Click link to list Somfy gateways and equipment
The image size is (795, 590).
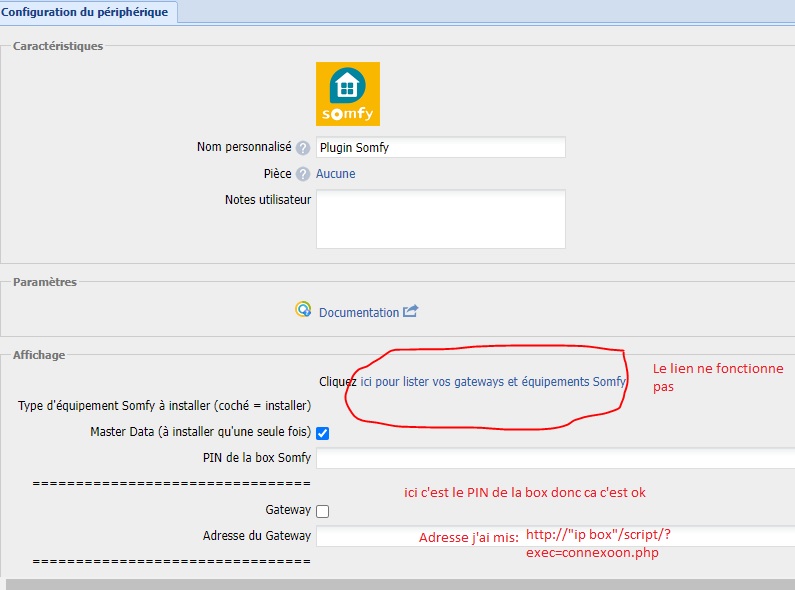tap(493, 382)
